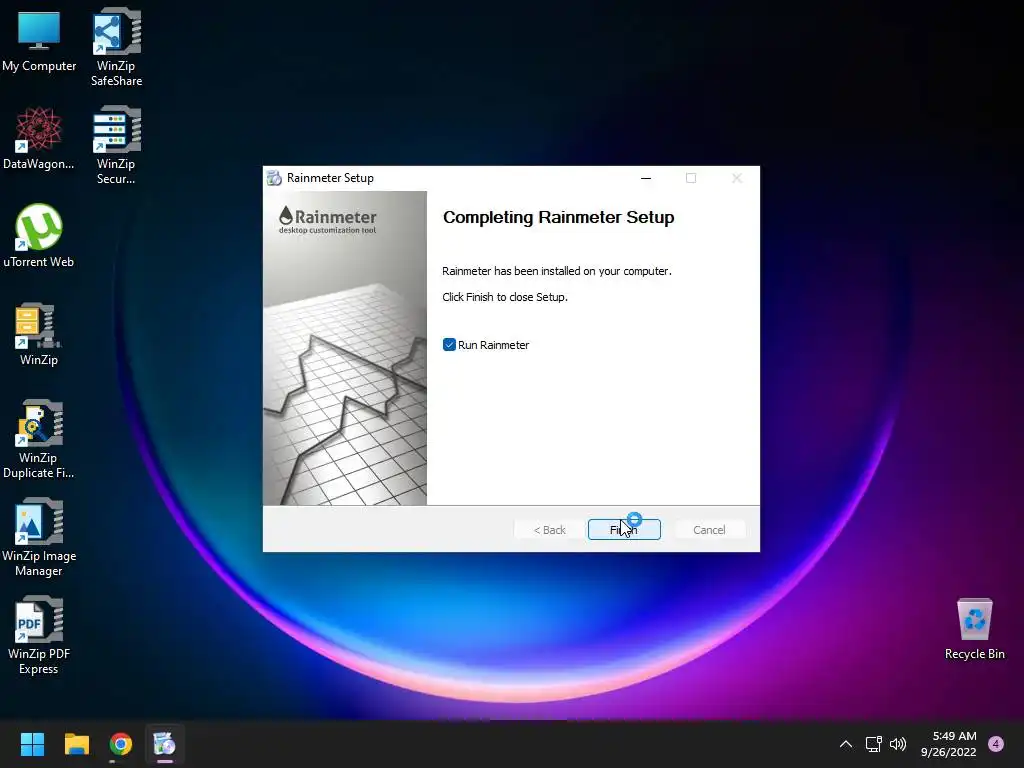The width and height of the screenshot is (1024, 768).
Task: Select the DataWagon desktop shortcut
Action: tap(39, 138)
